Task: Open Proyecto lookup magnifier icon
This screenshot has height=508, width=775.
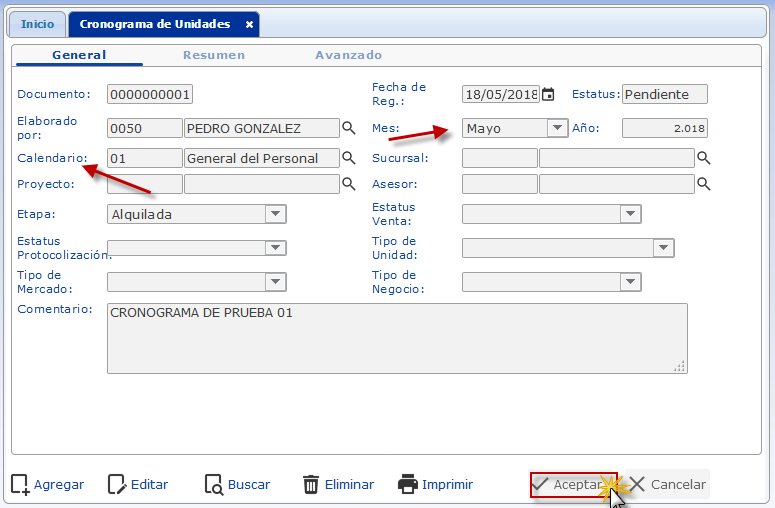Action: coord(349,184)
